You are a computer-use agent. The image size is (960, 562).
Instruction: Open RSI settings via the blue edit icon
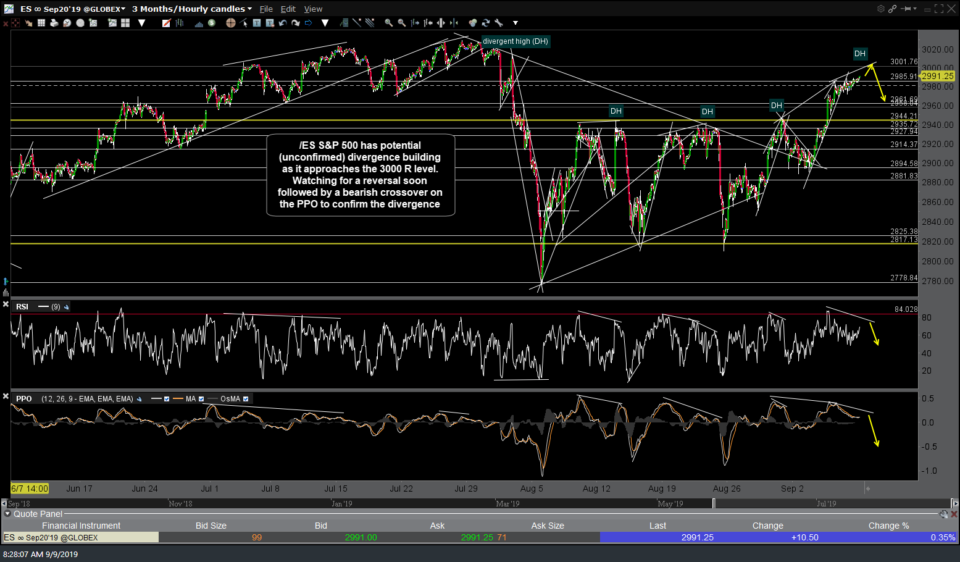point(66,307)
